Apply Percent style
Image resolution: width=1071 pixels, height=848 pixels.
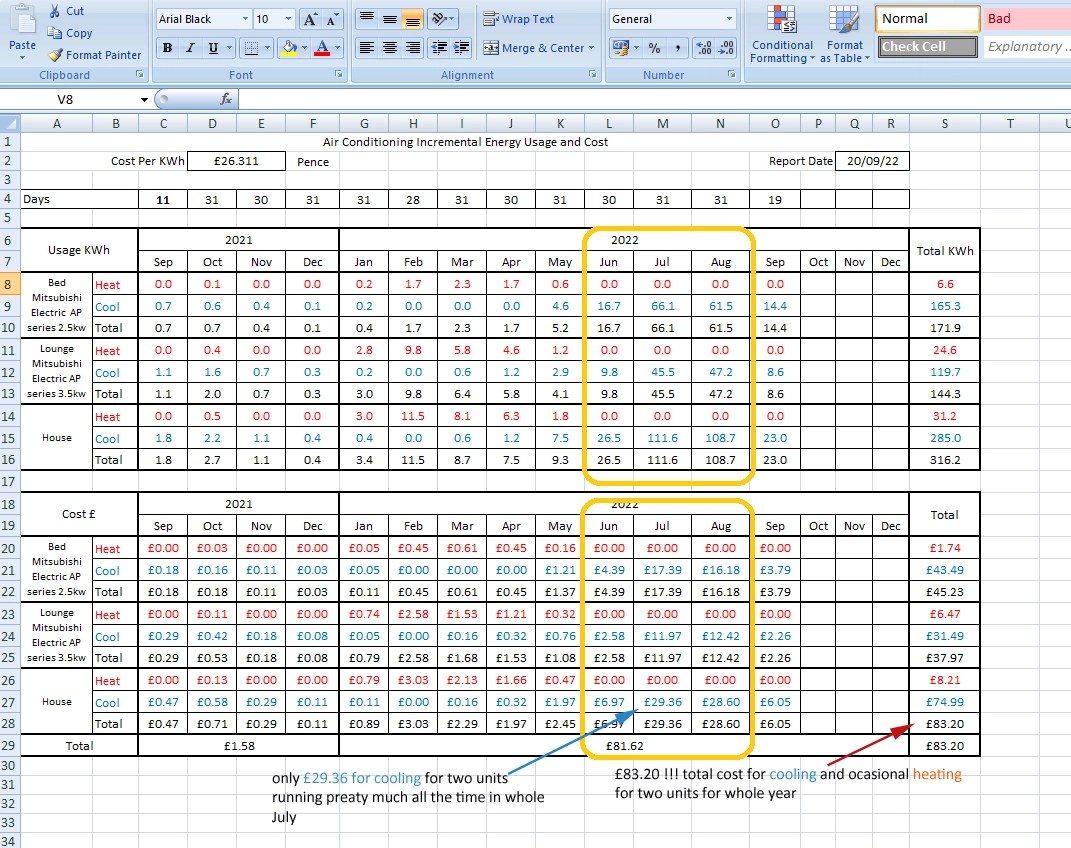pyautogui.click(x=654, y=48)
